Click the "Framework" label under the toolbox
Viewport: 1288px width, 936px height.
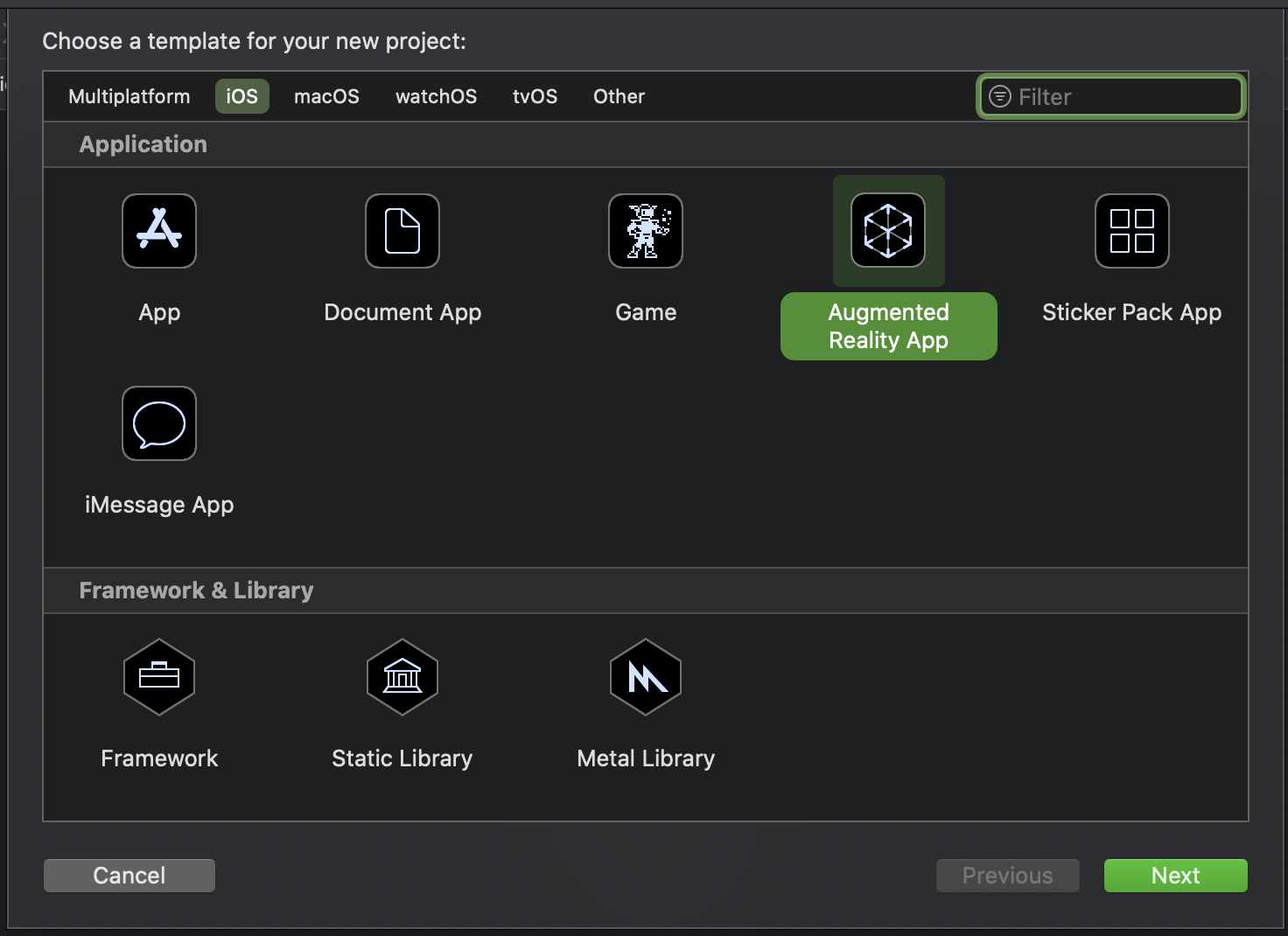click(x=159, y=758)
